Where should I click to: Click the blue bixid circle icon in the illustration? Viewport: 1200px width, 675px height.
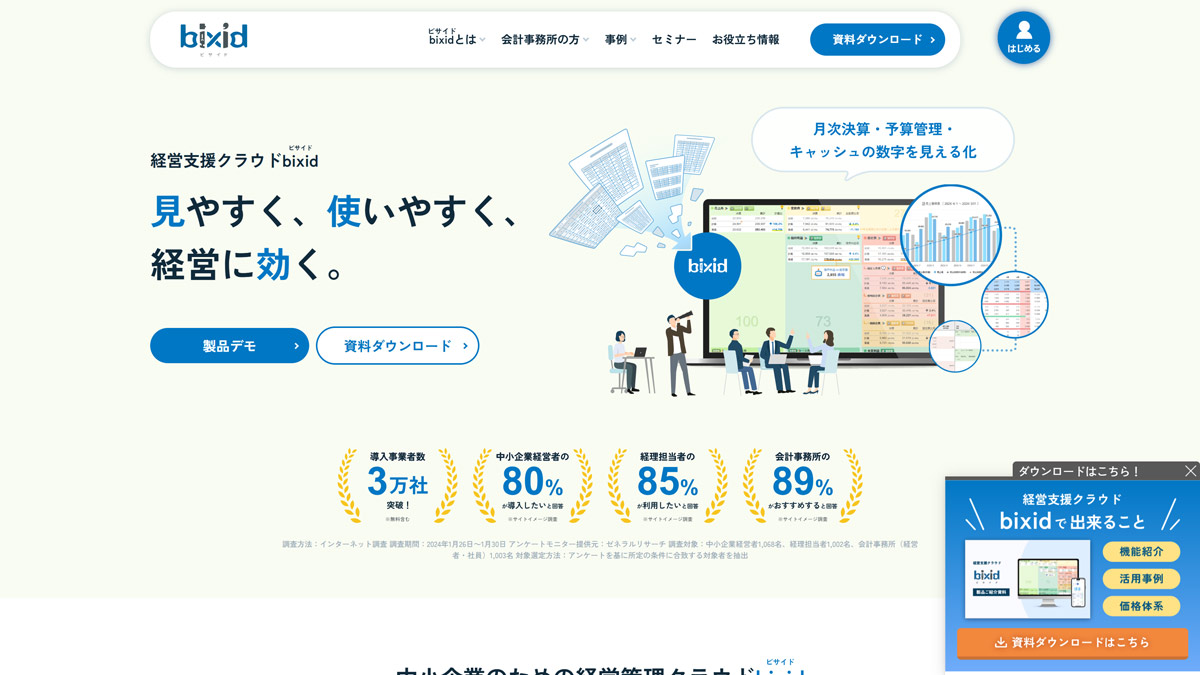pos(707,266)
